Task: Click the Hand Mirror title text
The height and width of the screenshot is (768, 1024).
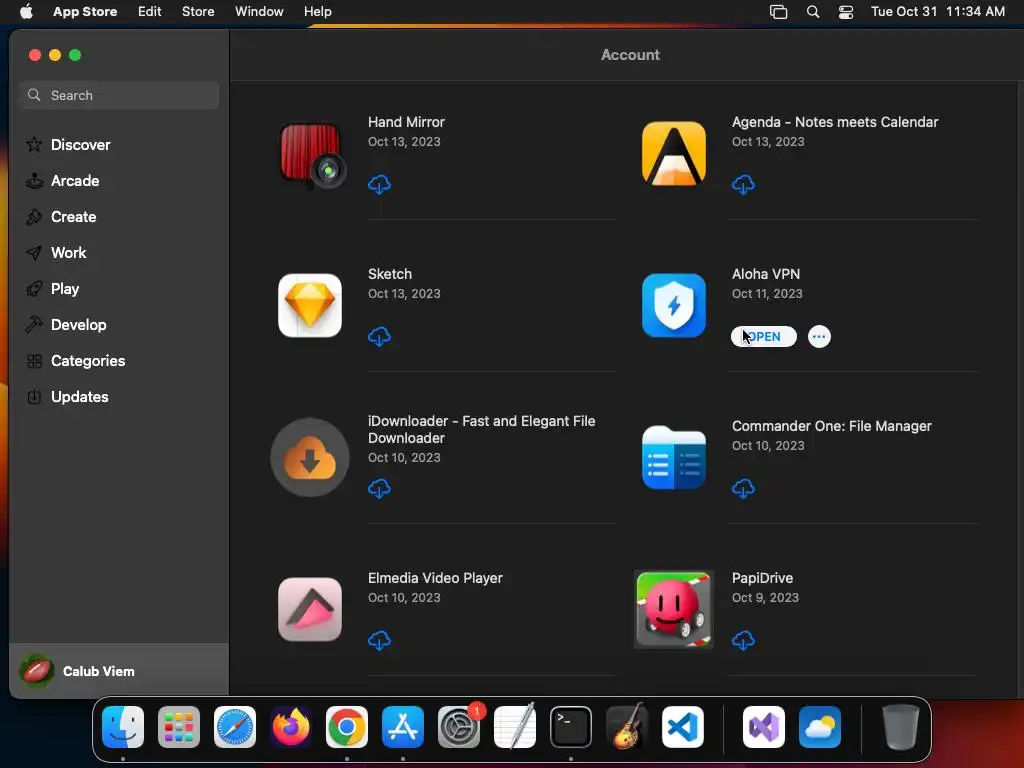Action: [406, 122]
